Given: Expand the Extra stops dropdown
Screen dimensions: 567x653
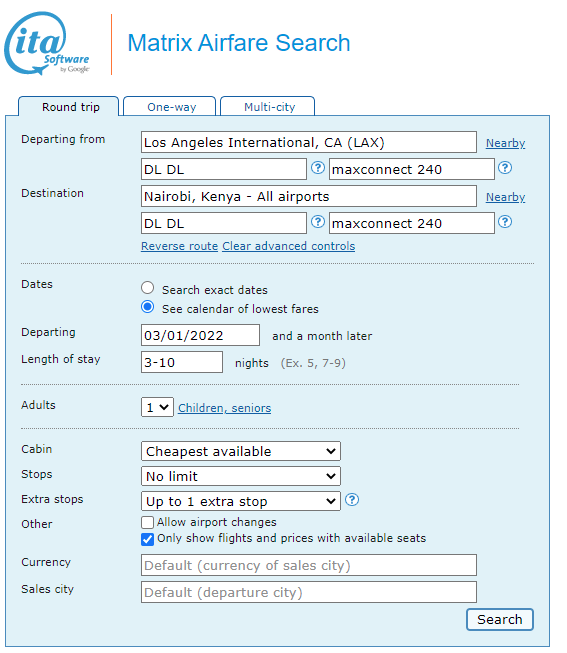Looking at the screenshot, I should pyautogui.click(x=241, y=501).
